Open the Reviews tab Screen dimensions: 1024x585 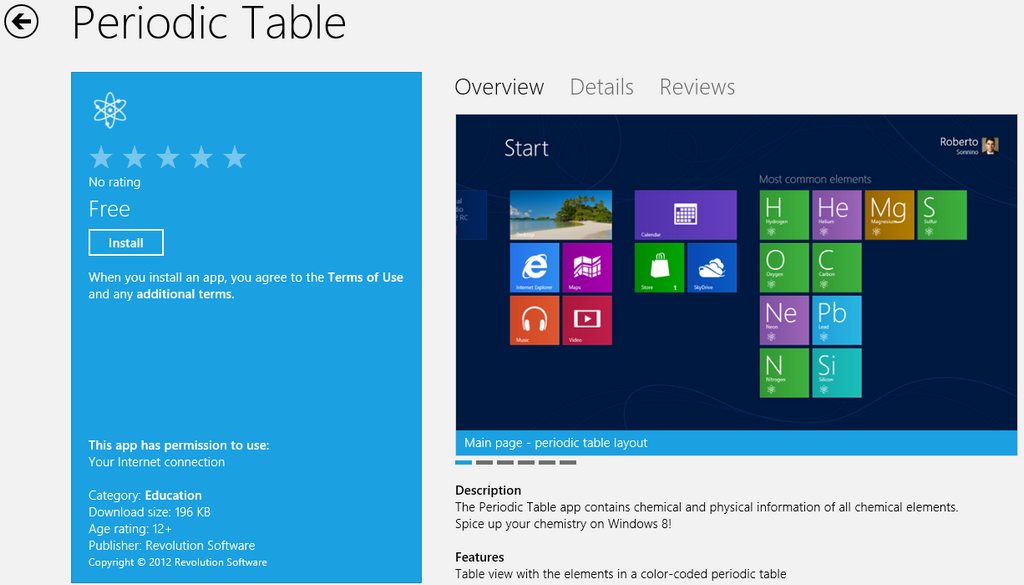(x=697, y=87)
